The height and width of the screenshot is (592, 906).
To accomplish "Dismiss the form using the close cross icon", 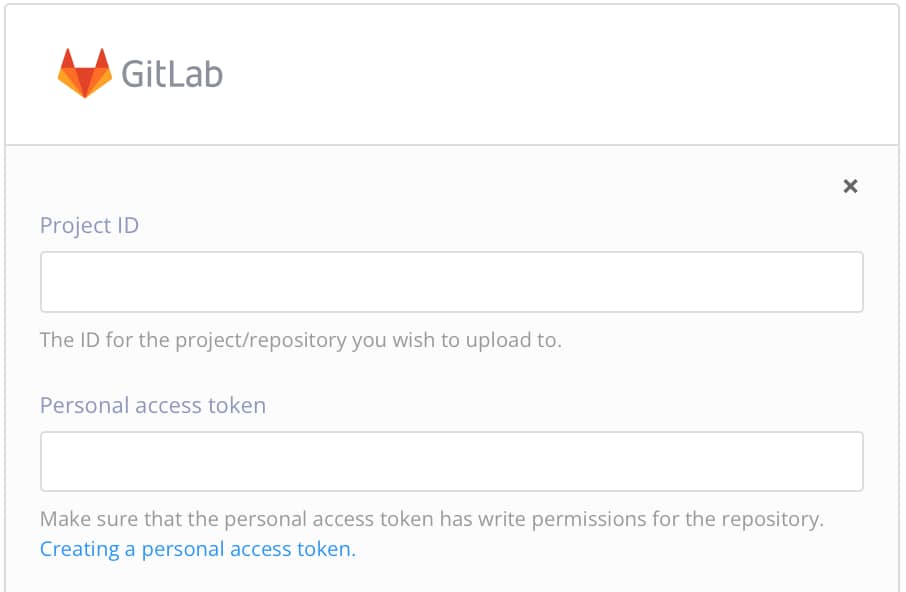I will [x=851, y=186].
